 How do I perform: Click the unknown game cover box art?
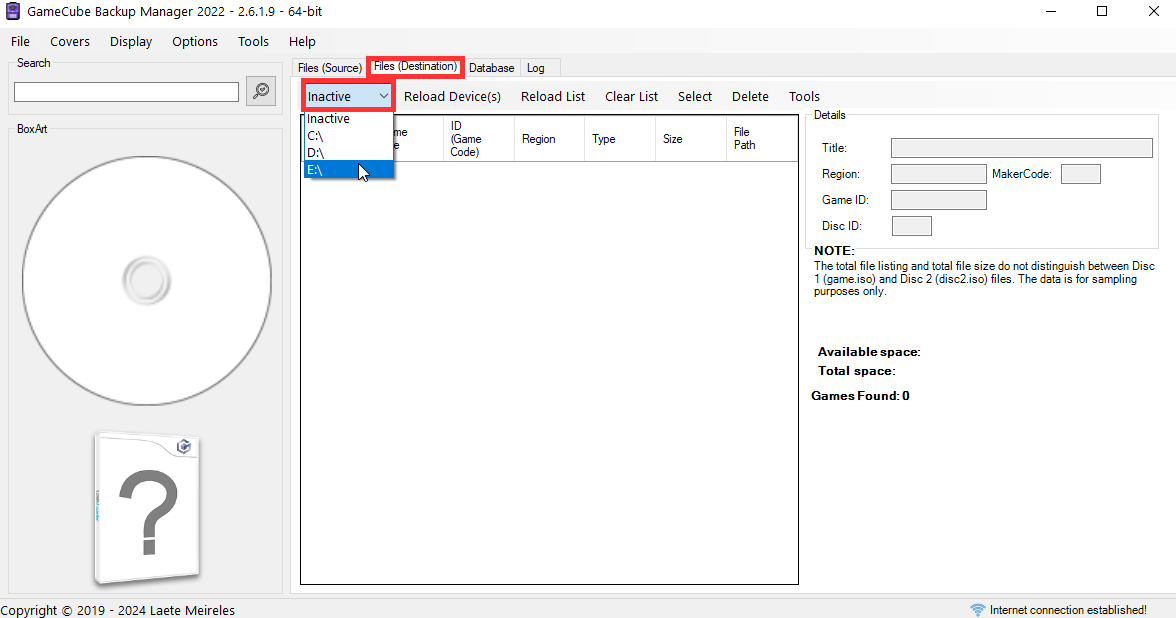pos(147,508)
